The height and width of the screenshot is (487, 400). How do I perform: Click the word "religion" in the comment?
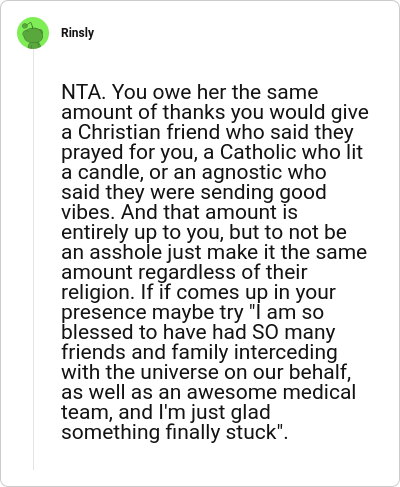pyautogui.click(x=97, y=293)
